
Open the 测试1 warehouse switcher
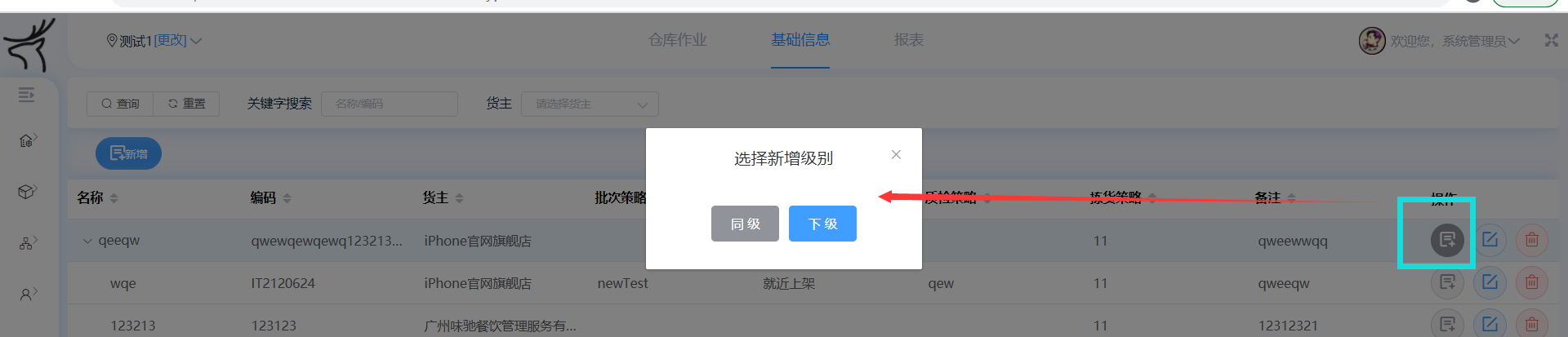tap(154, 40)
